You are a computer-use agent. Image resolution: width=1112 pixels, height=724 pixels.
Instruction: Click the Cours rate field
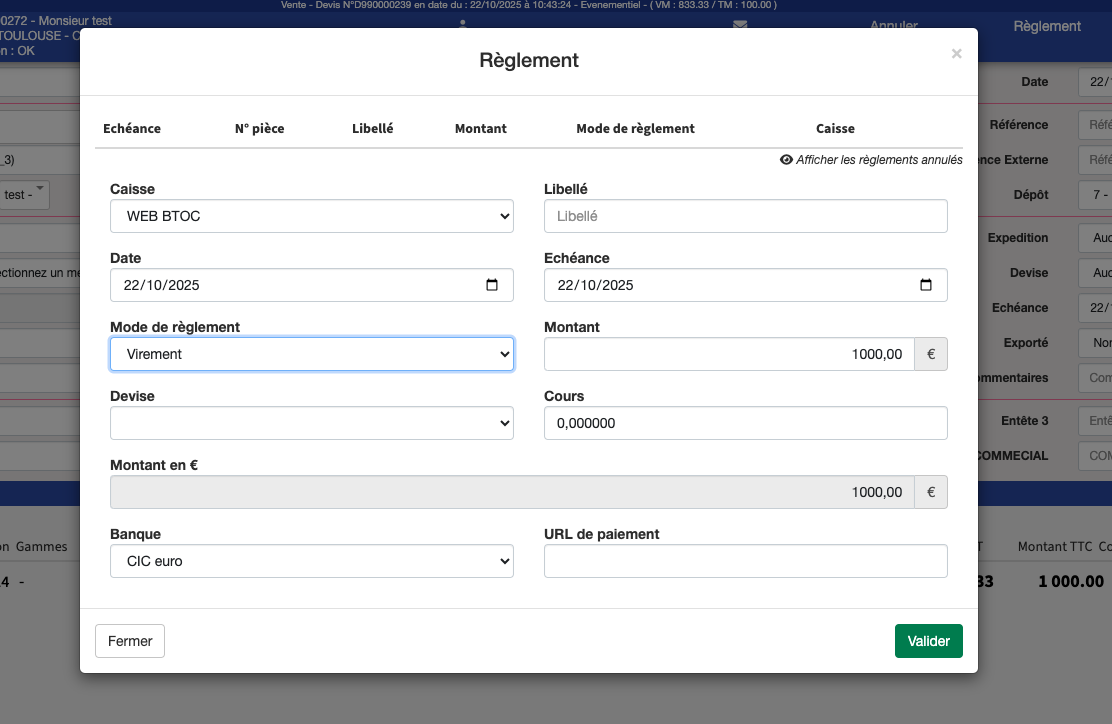[x=745, y=423]
